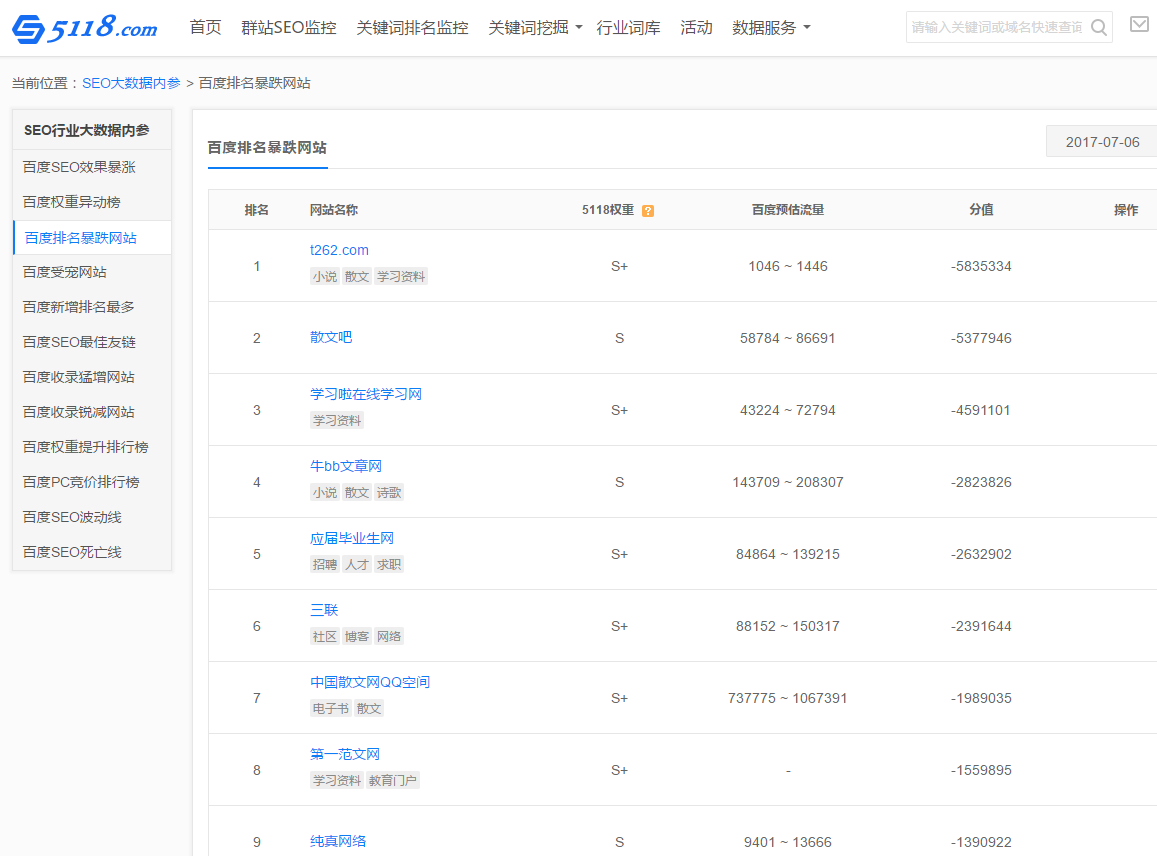Click the 学习资料 tag under t262.com
The width and height of the screenshot is (1157, 856).
pyautogui.click(x=401, y=277)
